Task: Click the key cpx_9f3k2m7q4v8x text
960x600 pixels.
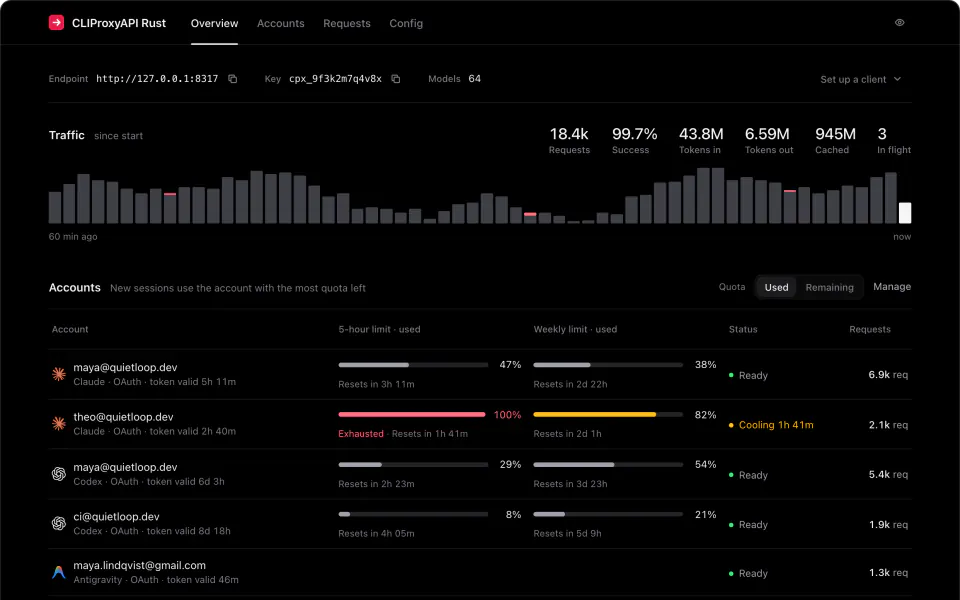Action: click(x=335, y=79)
